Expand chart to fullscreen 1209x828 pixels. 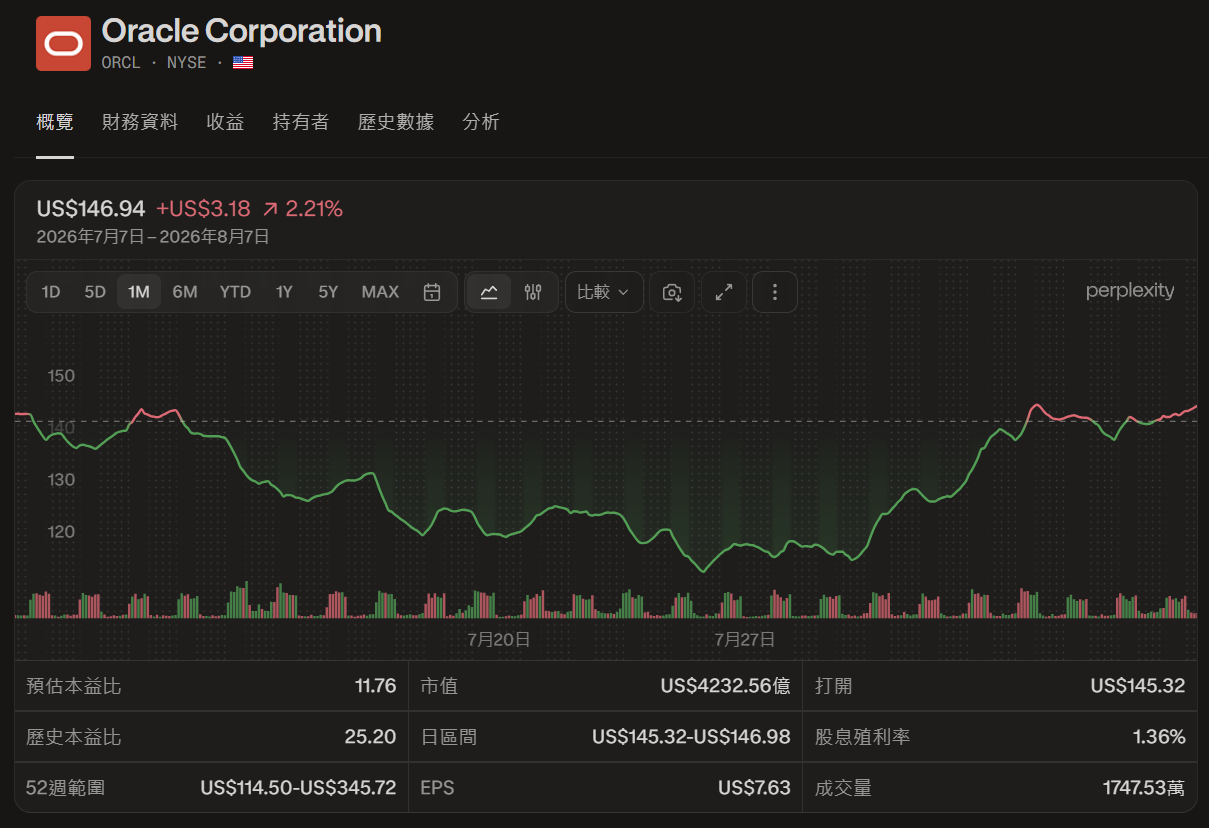(723, 292)
